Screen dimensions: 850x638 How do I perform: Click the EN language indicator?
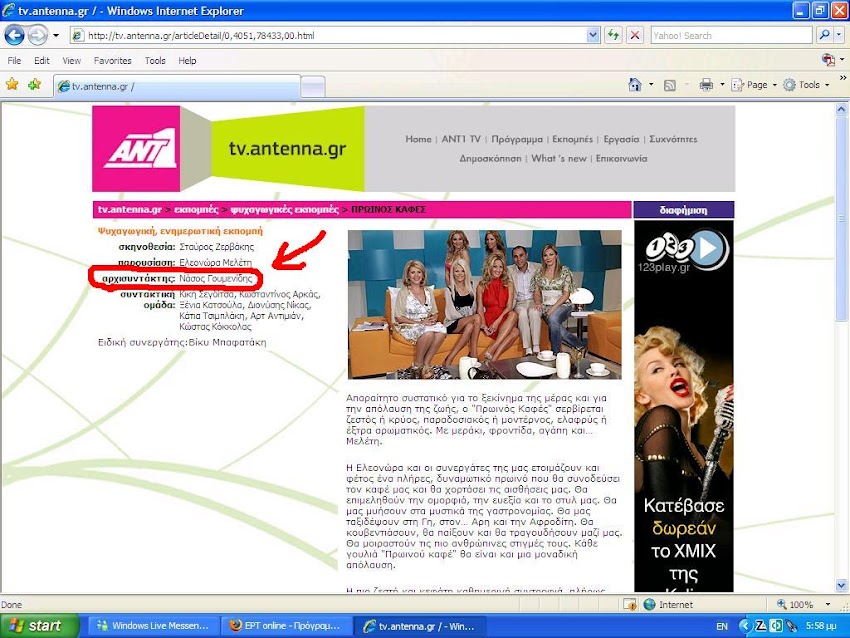[722, 627]
